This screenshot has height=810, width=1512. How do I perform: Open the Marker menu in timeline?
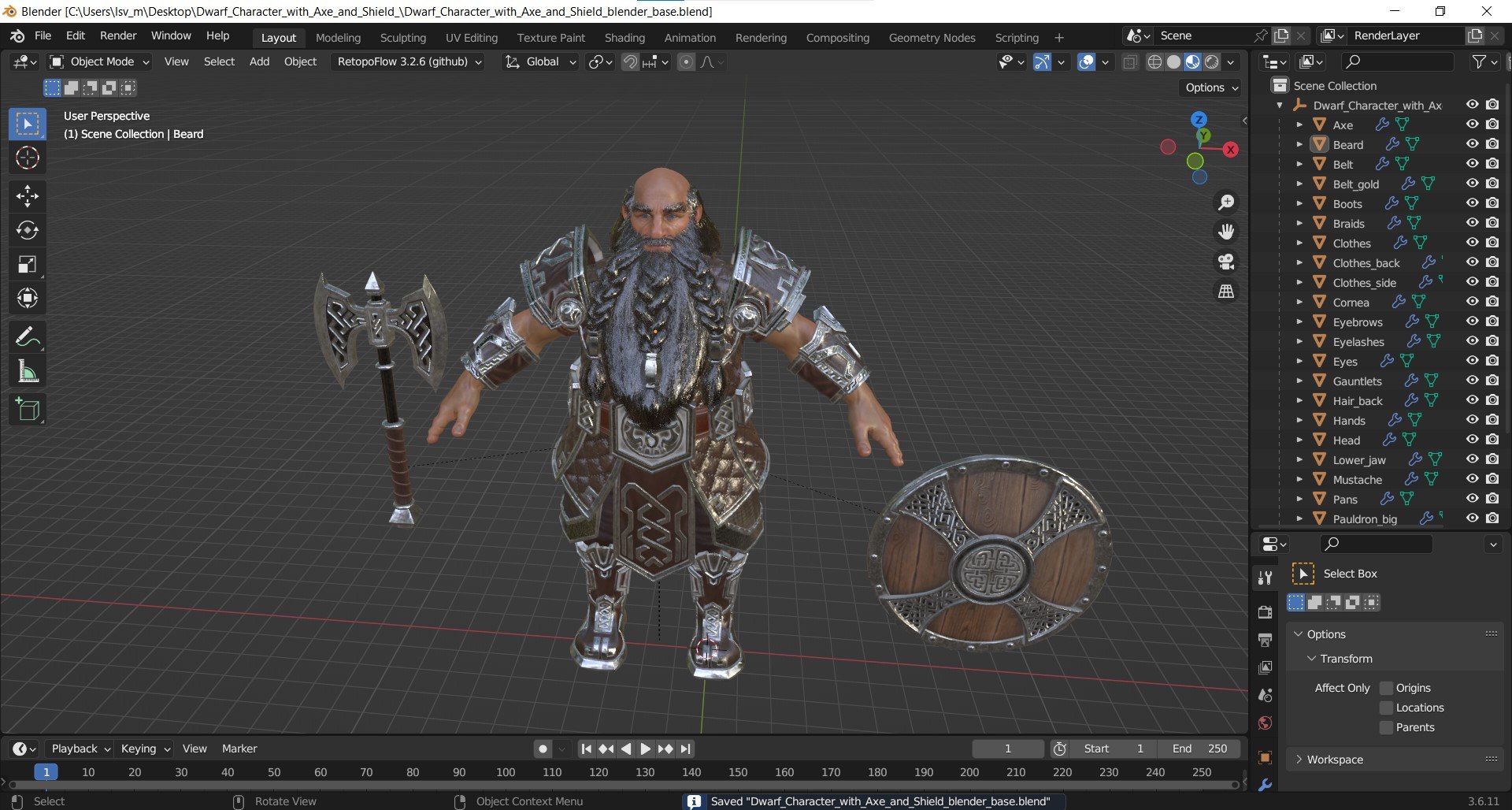click(239, 749)
